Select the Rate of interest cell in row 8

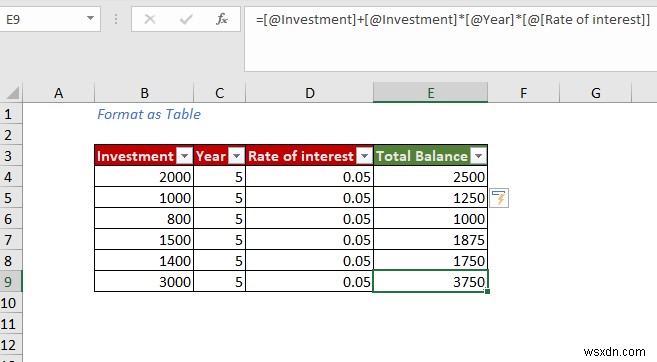pos(310,261)
